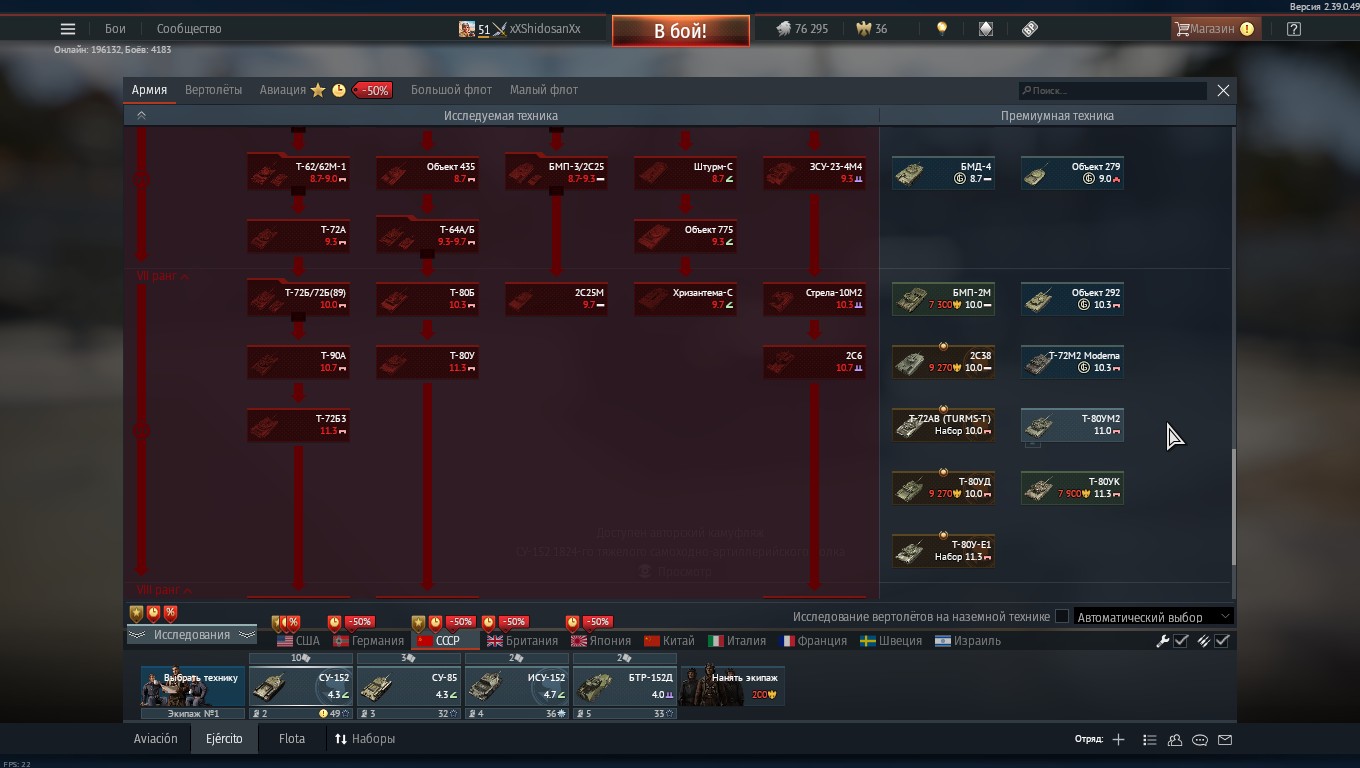Select premium pack Т-80У-Е1
Image resolution: width=1360 pixels, height=768 pixels.
coord(943,551)
